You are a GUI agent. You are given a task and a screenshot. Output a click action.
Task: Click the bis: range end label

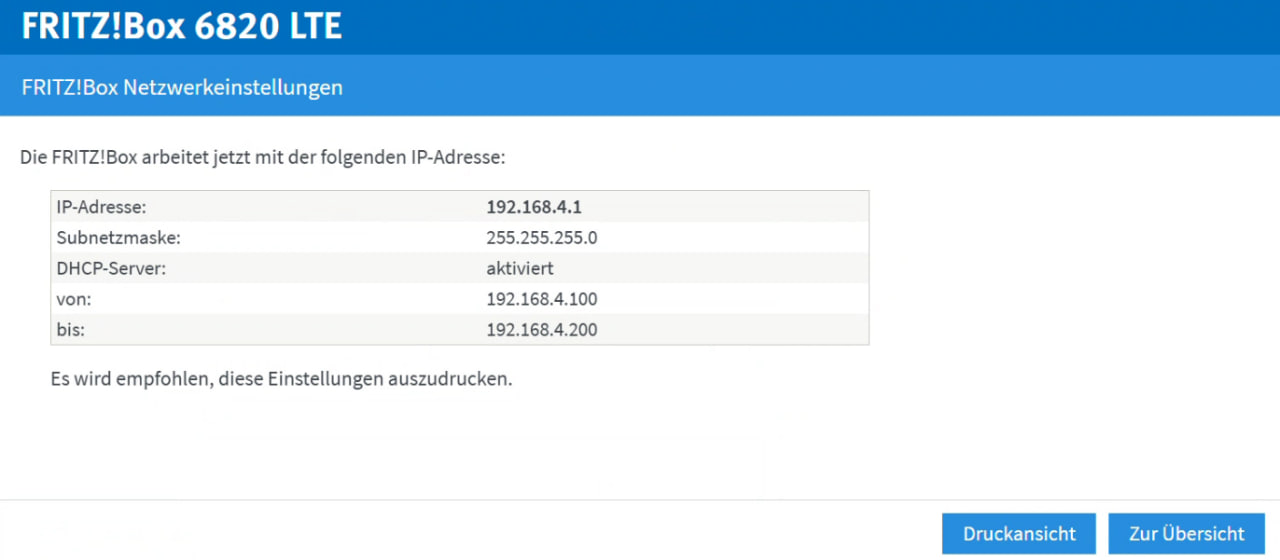point(72,329)
